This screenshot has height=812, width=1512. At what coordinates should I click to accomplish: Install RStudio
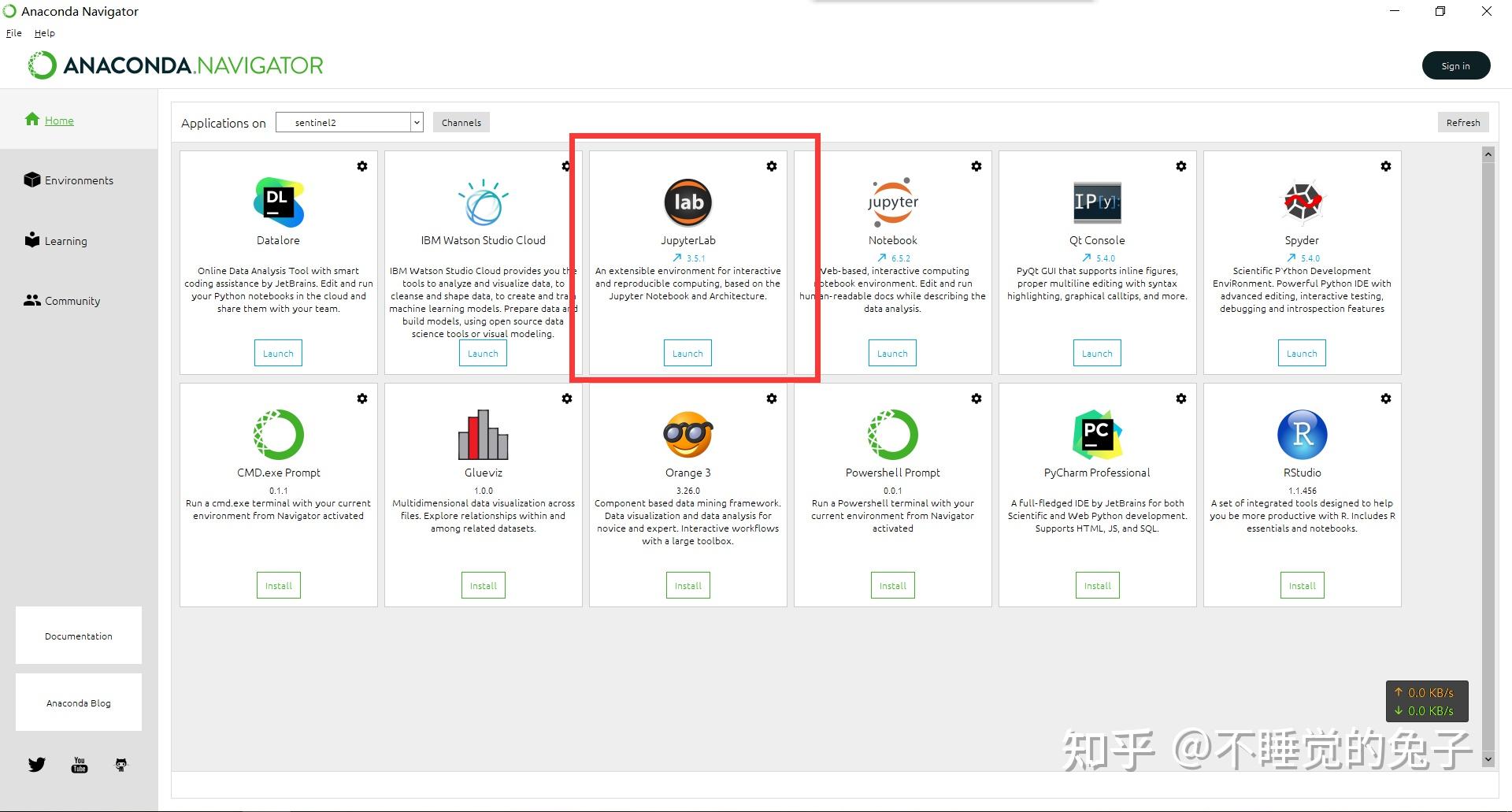click(x=1303, y=585)
